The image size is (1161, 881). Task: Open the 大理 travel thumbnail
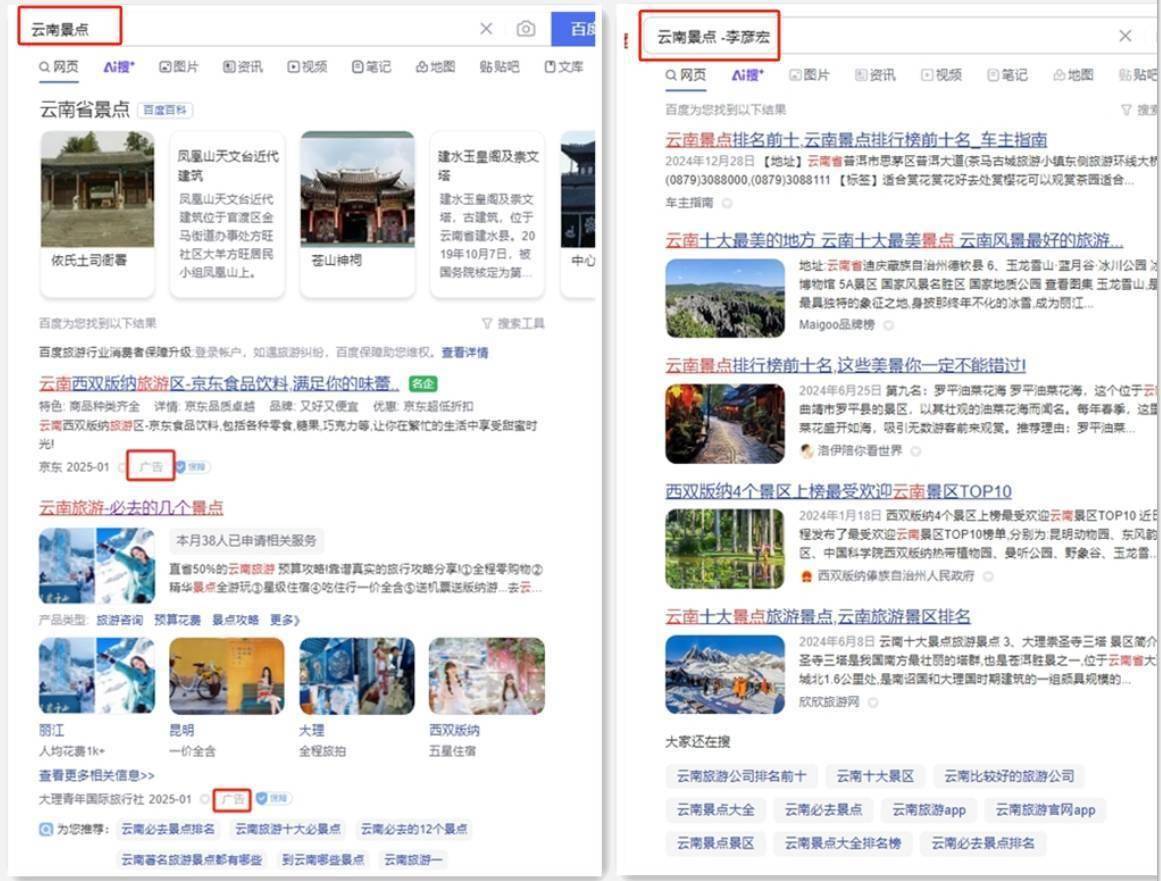pos(357,675)
